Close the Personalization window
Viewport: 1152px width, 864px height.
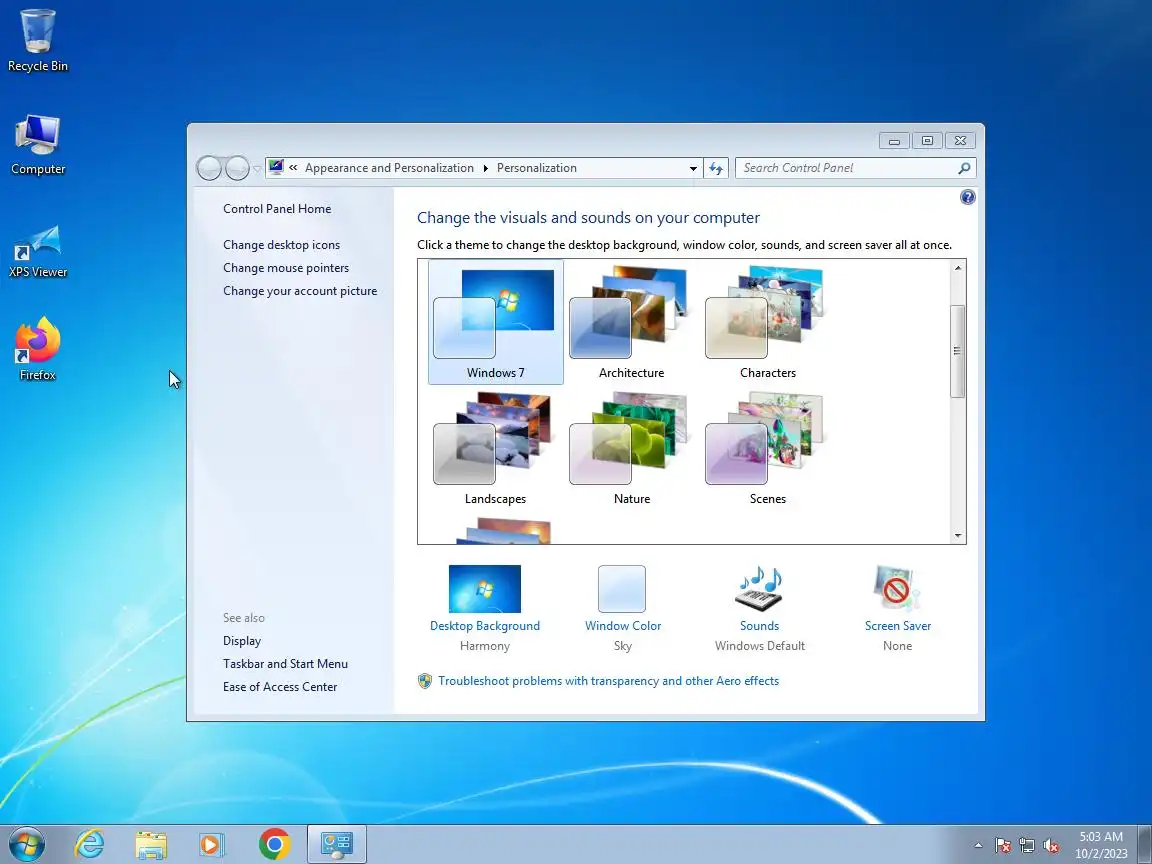pos(960,141)
